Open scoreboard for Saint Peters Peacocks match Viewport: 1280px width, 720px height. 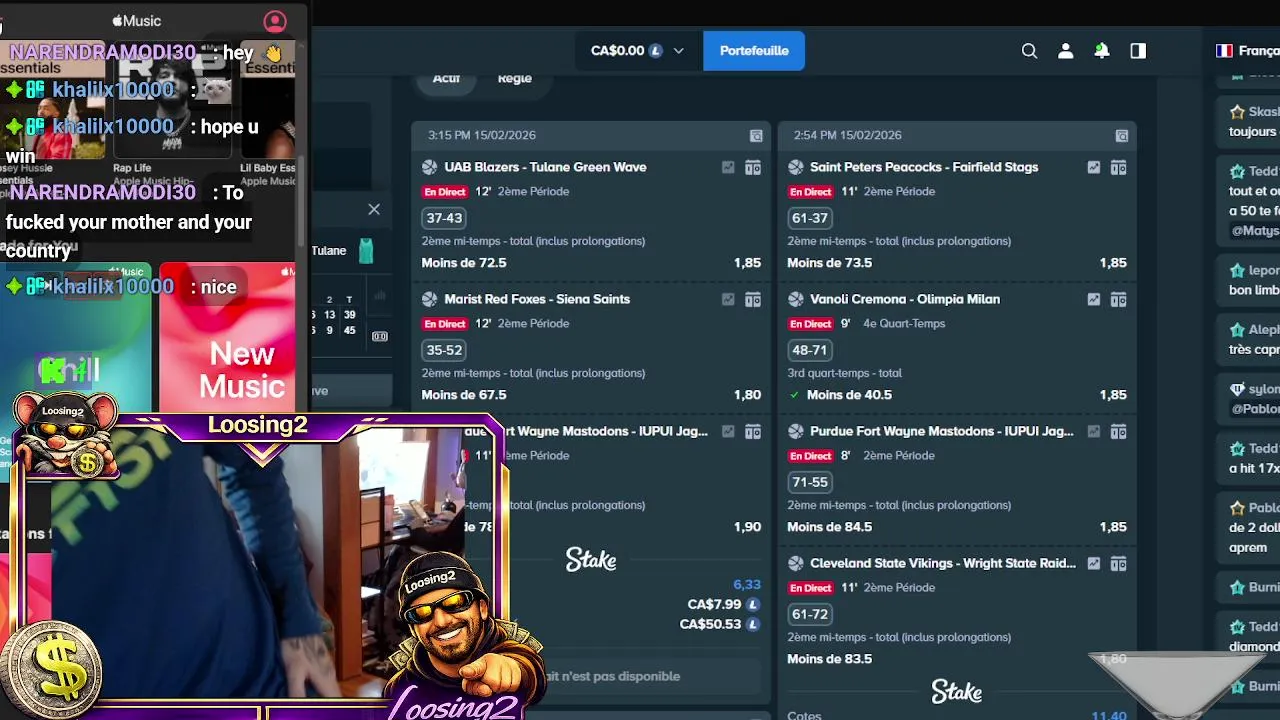(x=1118, y=167)
